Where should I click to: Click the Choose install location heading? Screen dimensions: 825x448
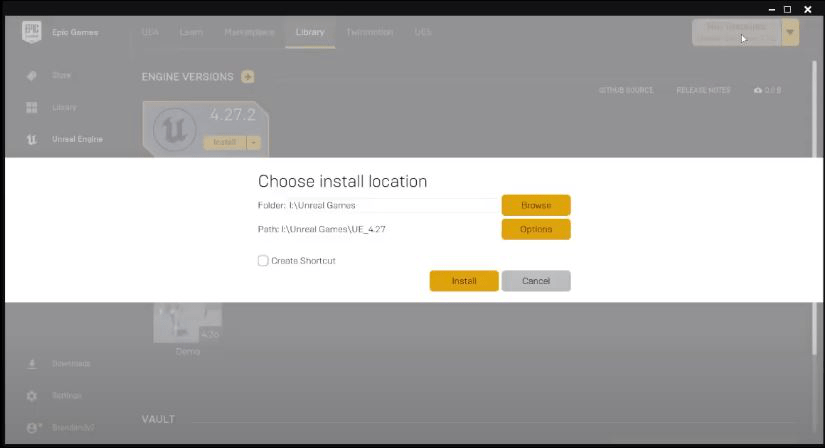(343, 181)
